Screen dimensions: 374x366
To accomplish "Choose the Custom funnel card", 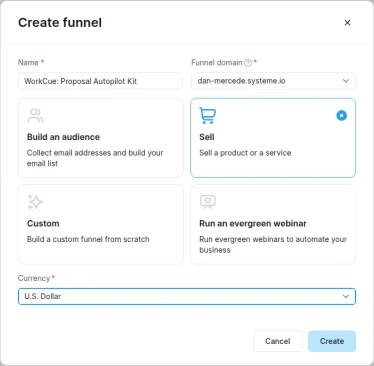I will pyautogui.click(x=101, y=224).
